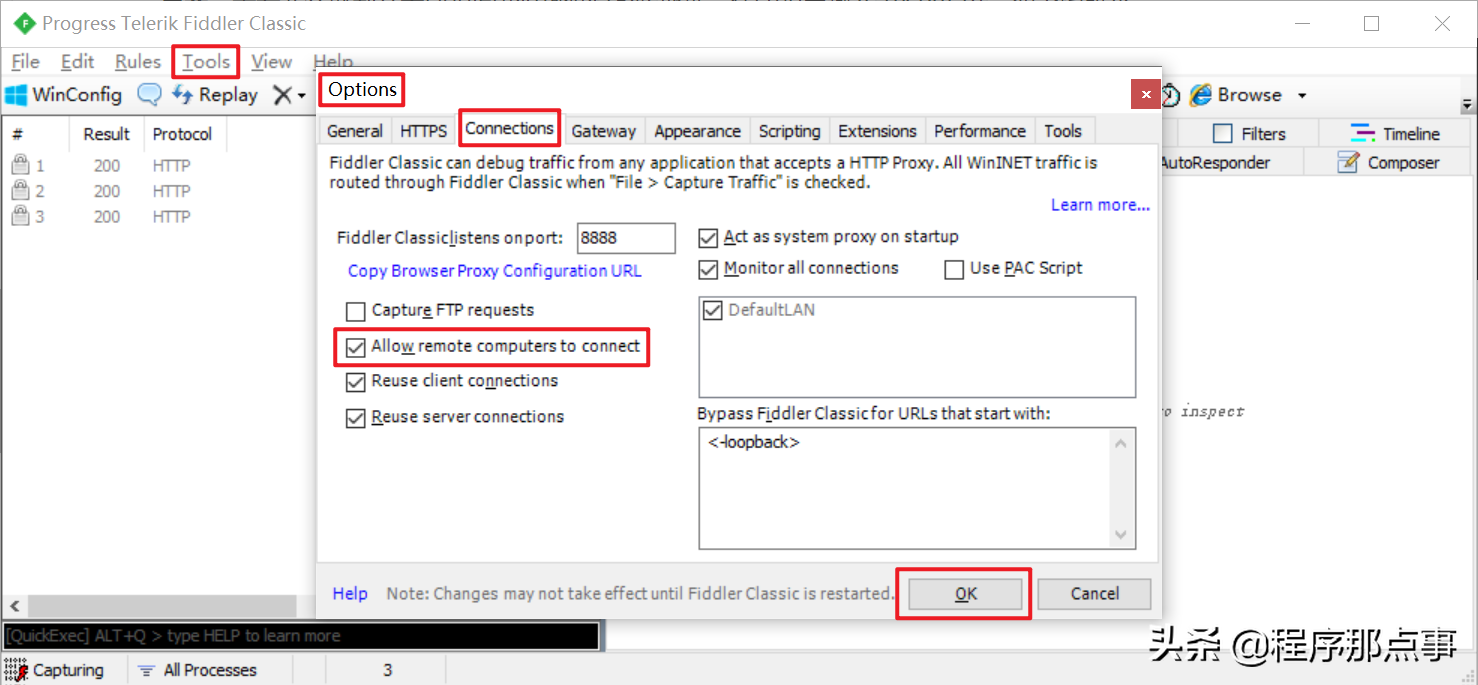Switch to the Scripting tab
This screenshot has height=685, width=1478.
tap(789, 131)
